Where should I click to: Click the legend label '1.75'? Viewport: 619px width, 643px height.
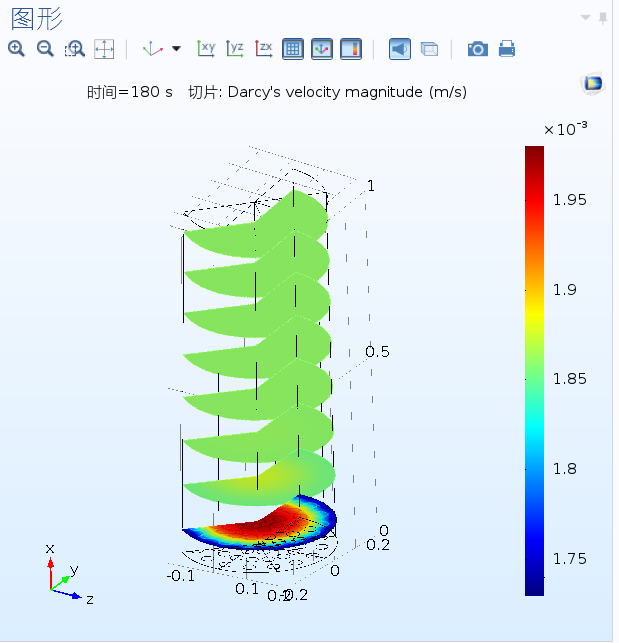570,559
